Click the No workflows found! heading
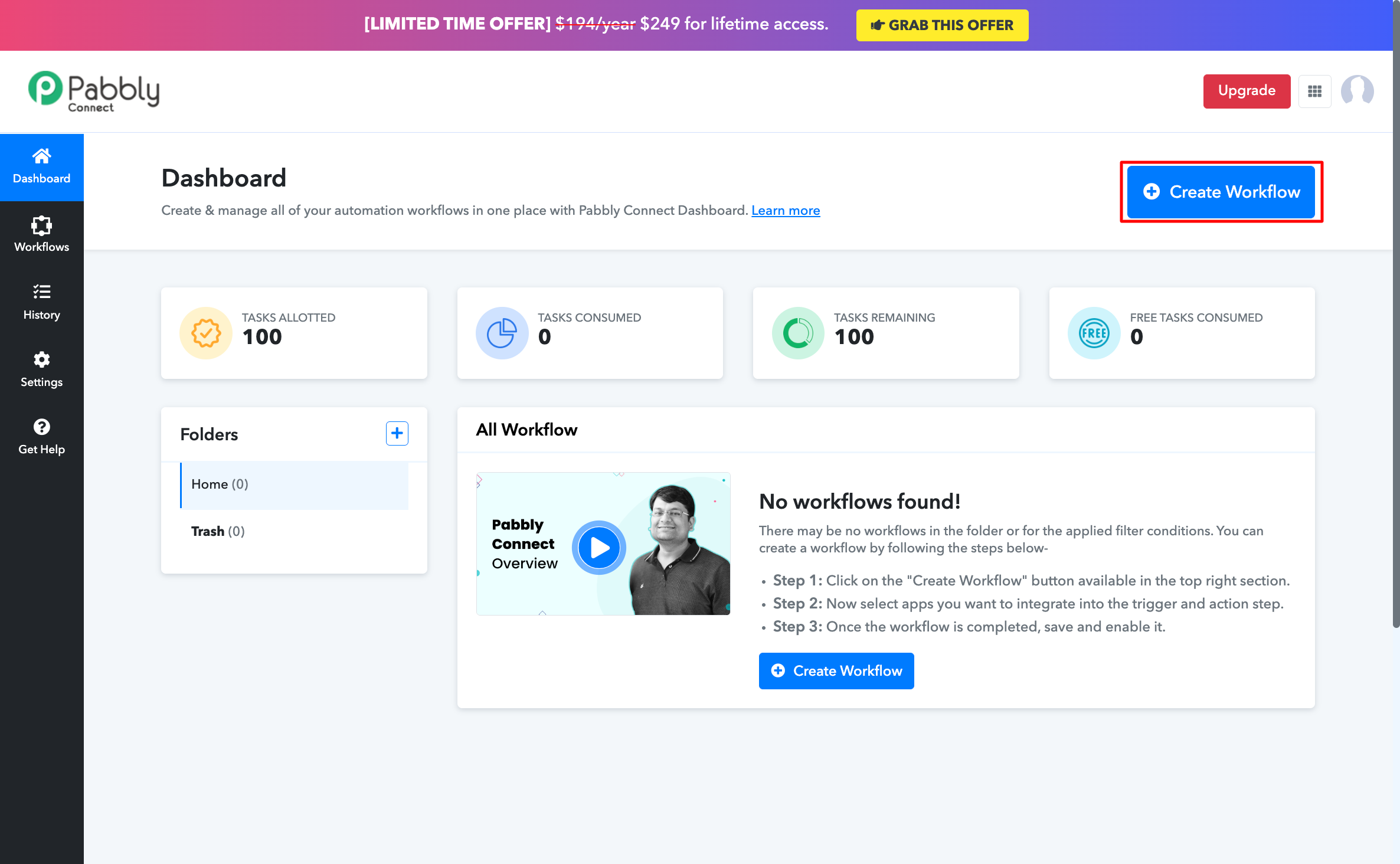The height and width of the screenshot is (864, 1400). tap(860, 501)
